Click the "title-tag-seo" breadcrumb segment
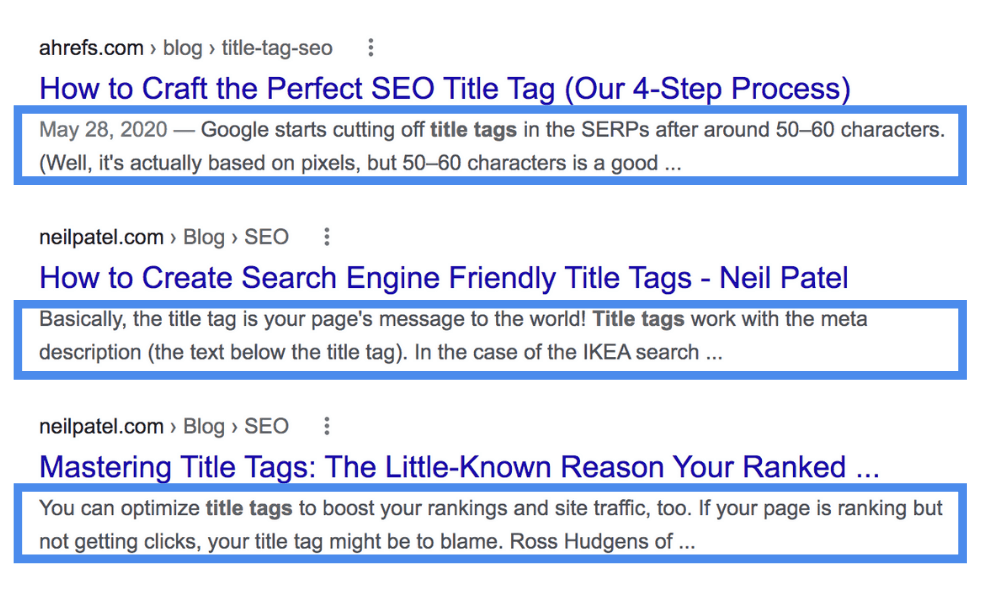The image size is (1000, 600). click(277, 48)
